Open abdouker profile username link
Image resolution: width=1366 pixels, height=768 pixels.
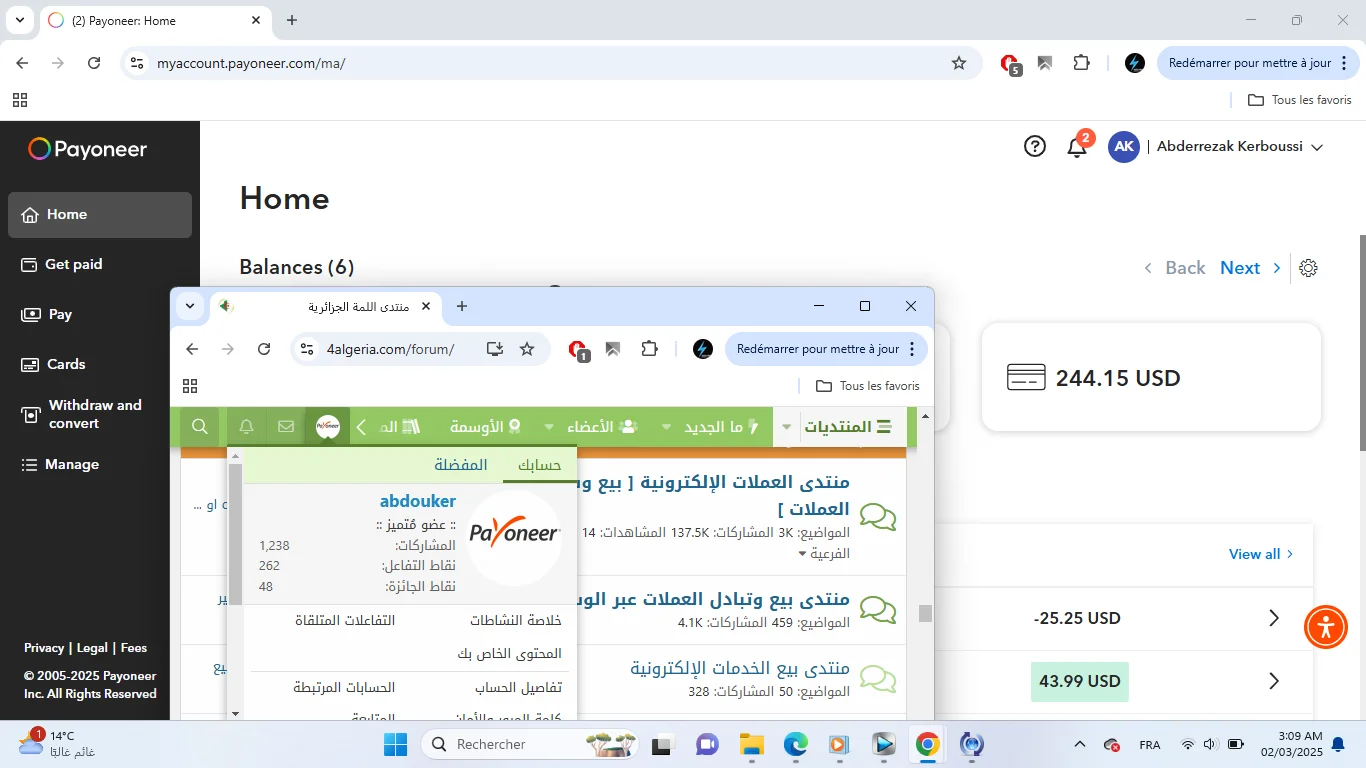[417, 501]
